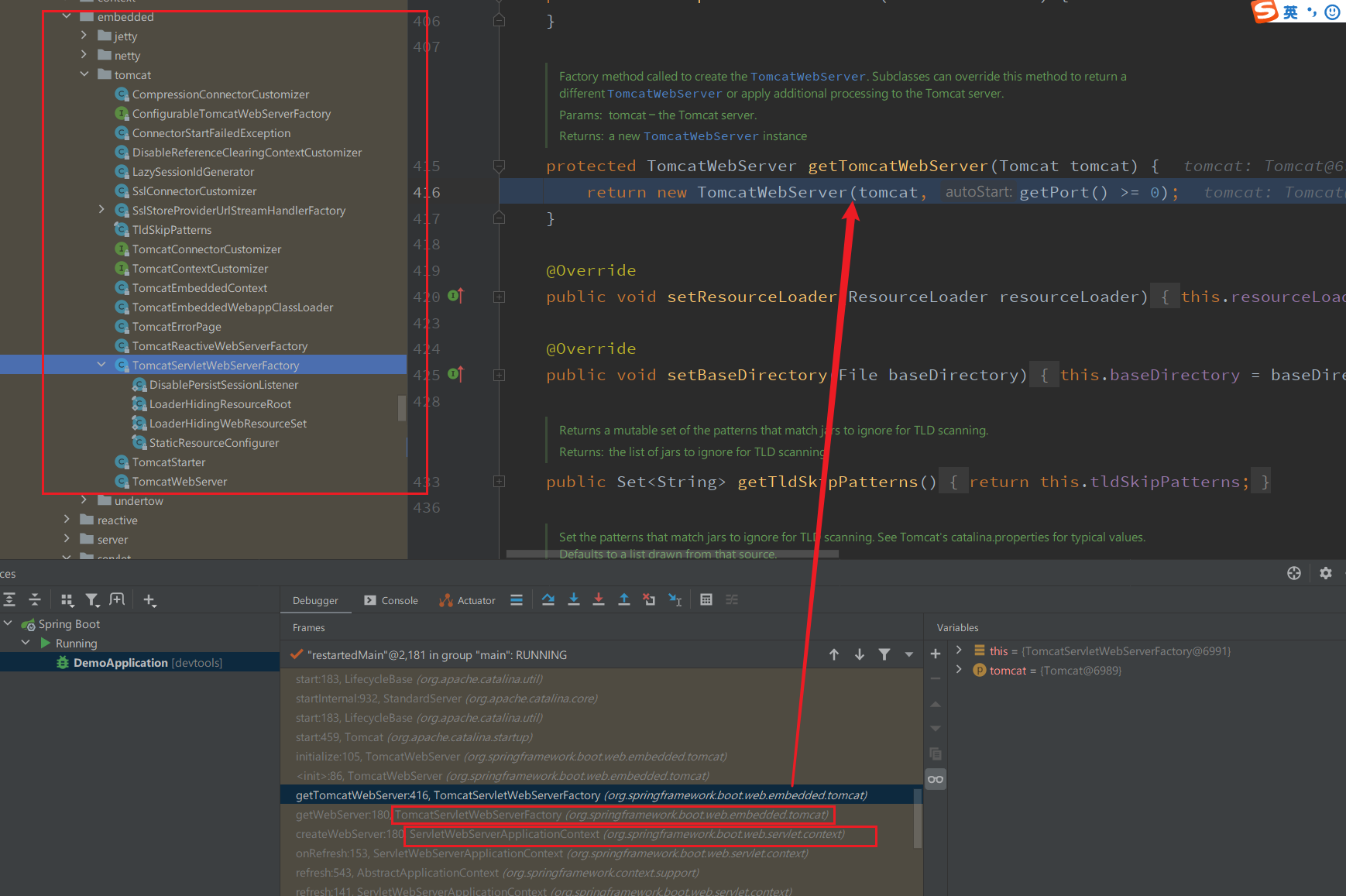Toggle Sogou English/Chinese input mode
The image size is (1346, 896).
[x=1290, y=12]
